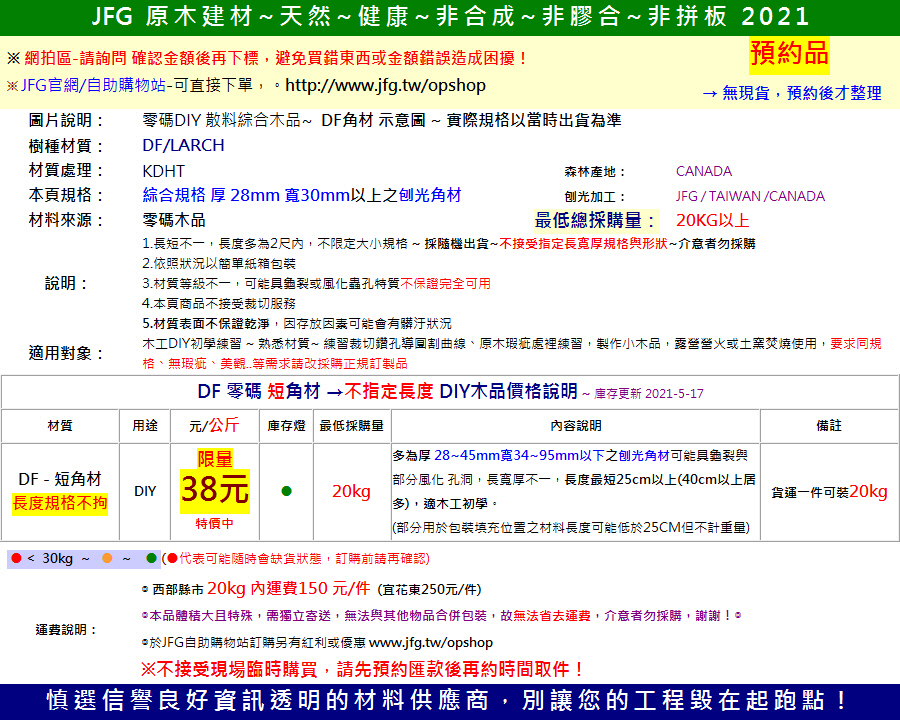Screen dimensions: 900x720
Task: Select the red '20KG以上' value
Action: [x=712, y=220]
